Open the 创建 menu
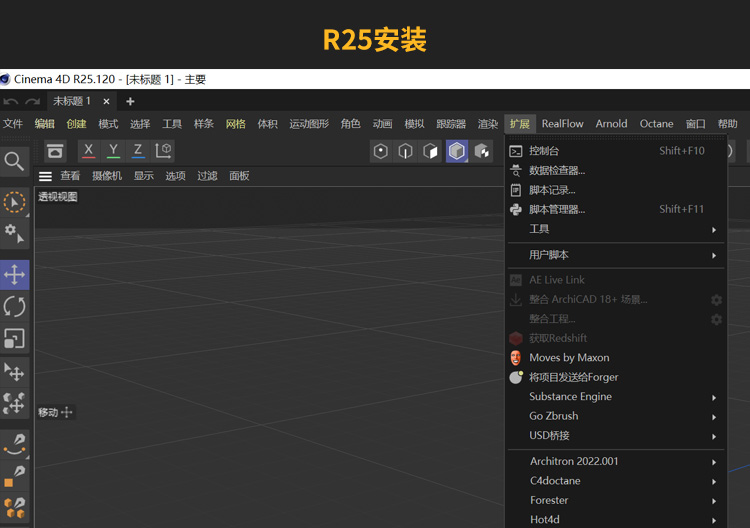This screenshot has width=750, height=528. coord(77,124)
